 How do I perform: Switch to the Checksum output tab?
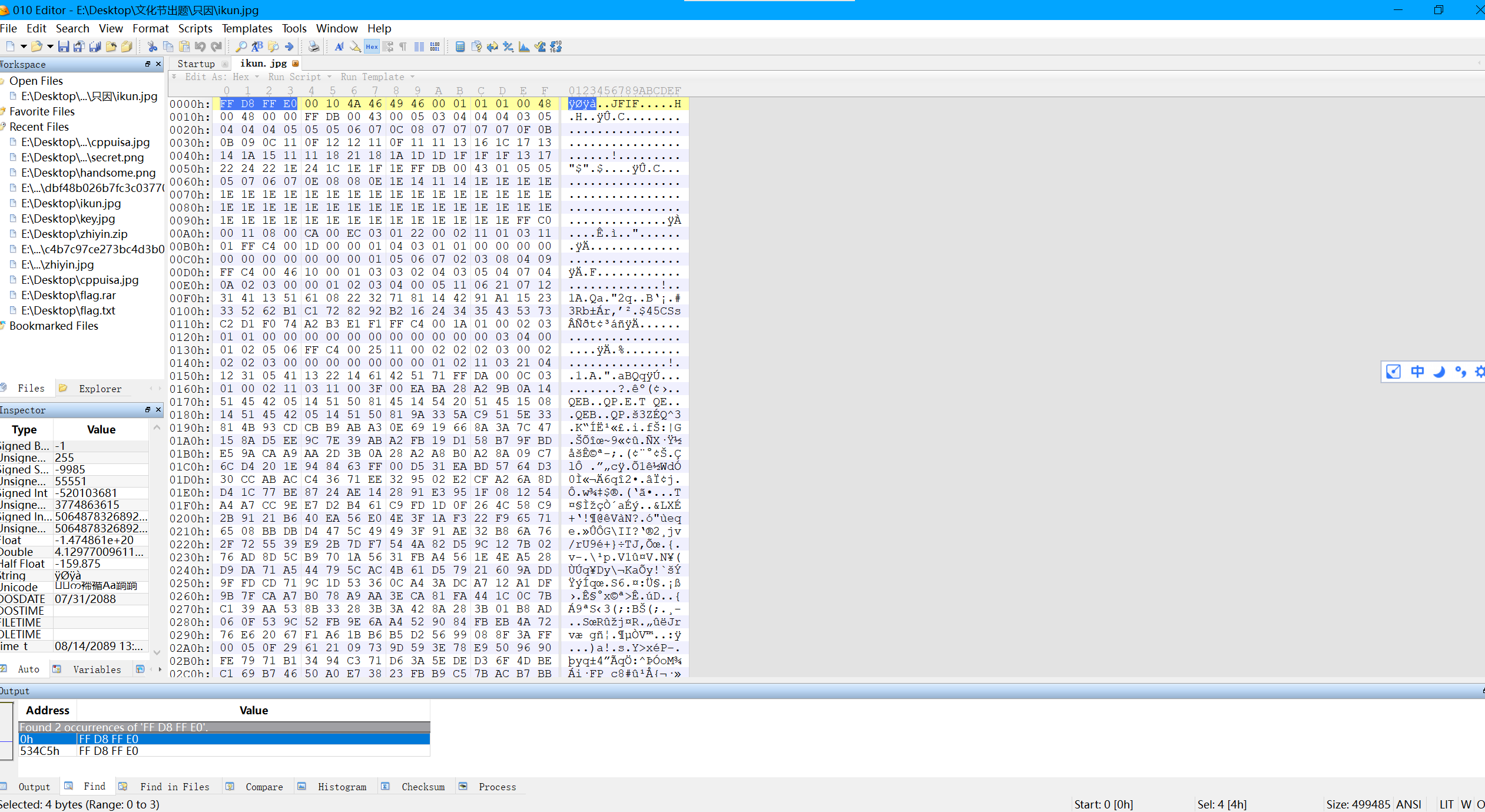point(422,787)
